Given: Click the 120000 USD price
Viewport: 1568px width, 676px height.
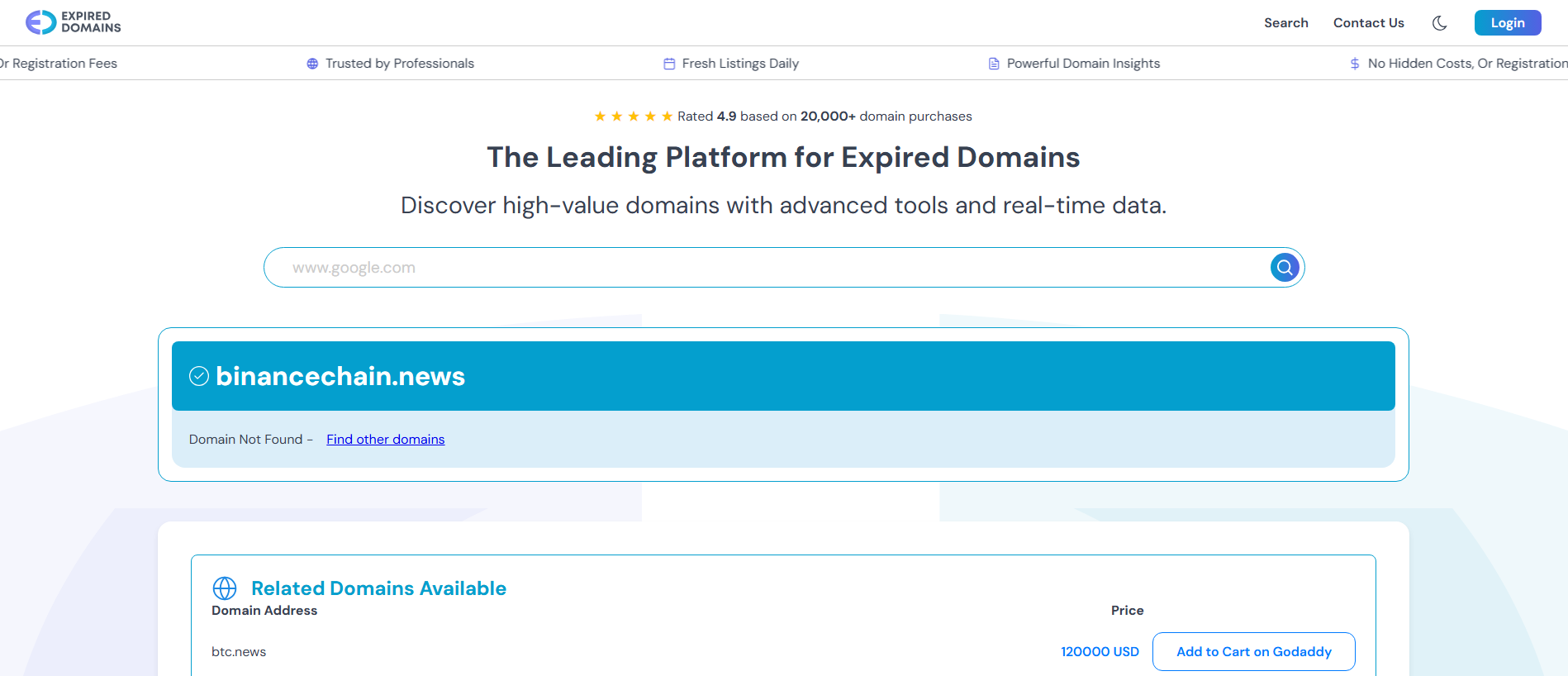Looking at the screenshot, I should (x=1100, y=652).
